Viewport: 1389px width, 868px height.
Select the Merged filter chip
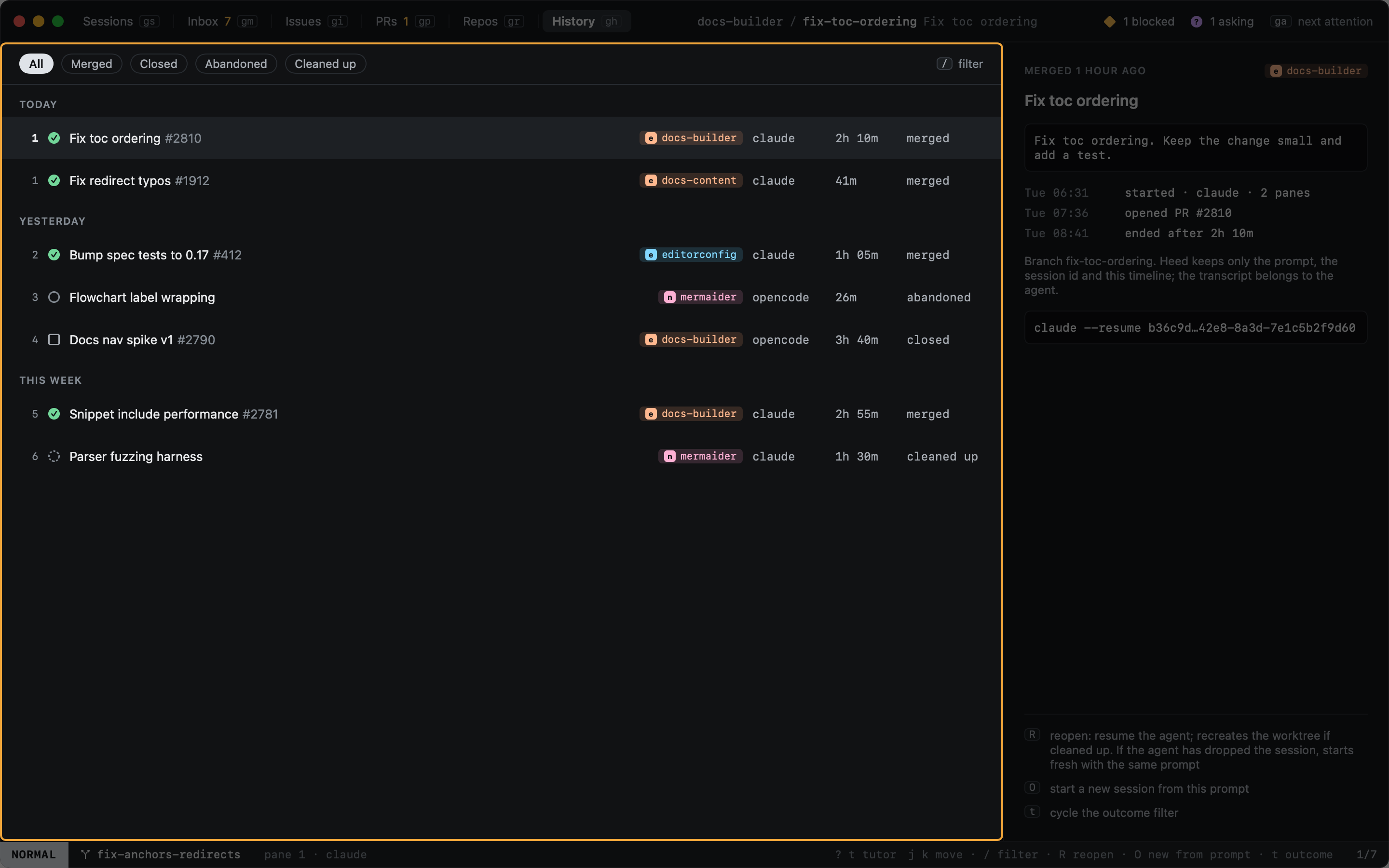coord(91,63)
